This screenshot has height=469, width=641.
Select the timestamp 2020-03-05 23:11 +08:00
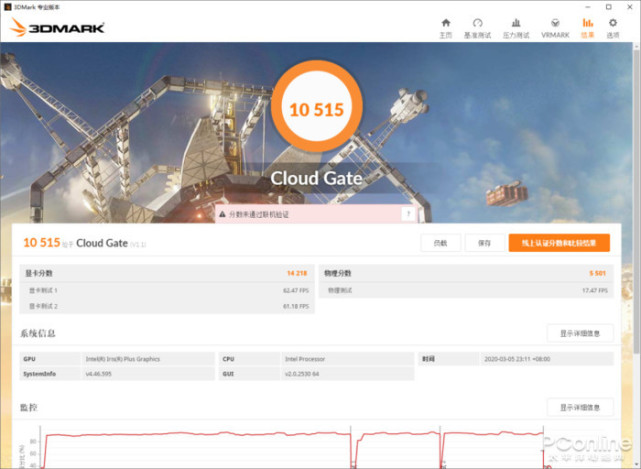click(x=517, y=359)
